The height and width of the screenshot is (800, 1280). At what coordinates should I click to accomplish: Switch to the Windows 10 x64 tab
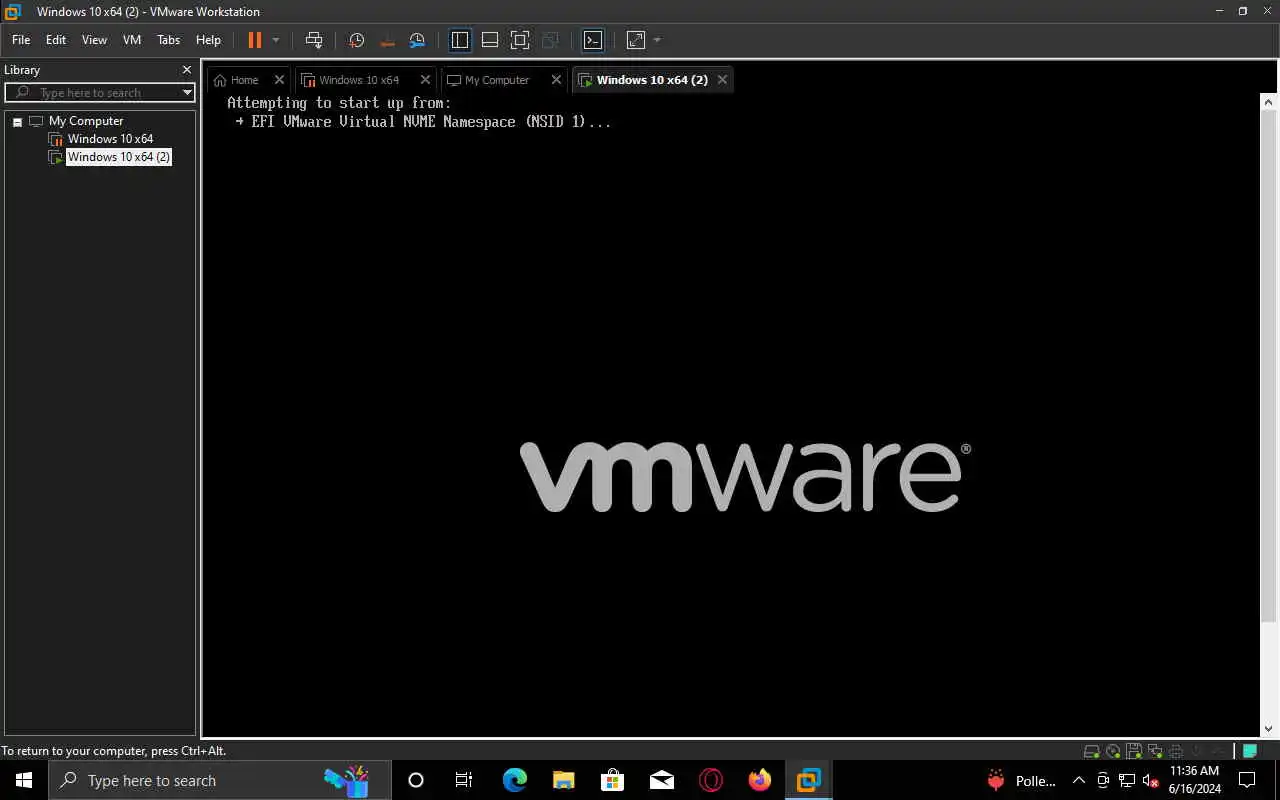[x=359, y=80]
